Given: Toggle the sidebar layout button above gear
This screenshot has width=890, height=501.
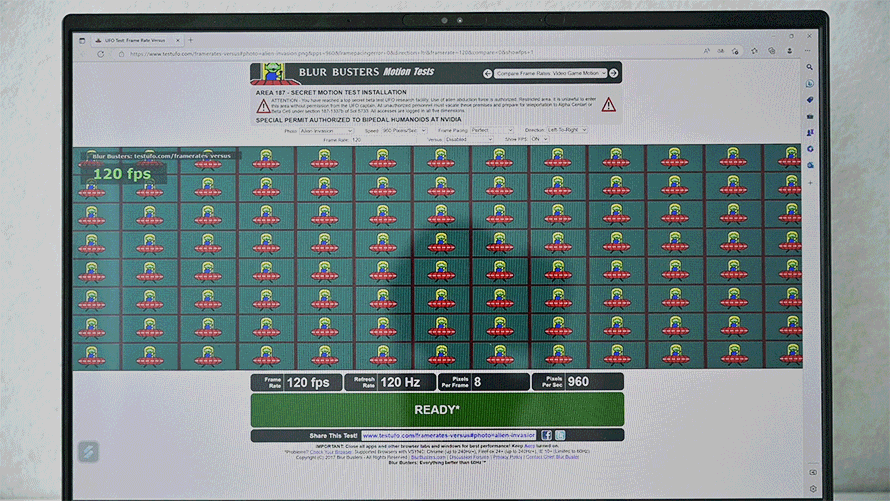Looking at the screenshot, I should tap(813, 472).
